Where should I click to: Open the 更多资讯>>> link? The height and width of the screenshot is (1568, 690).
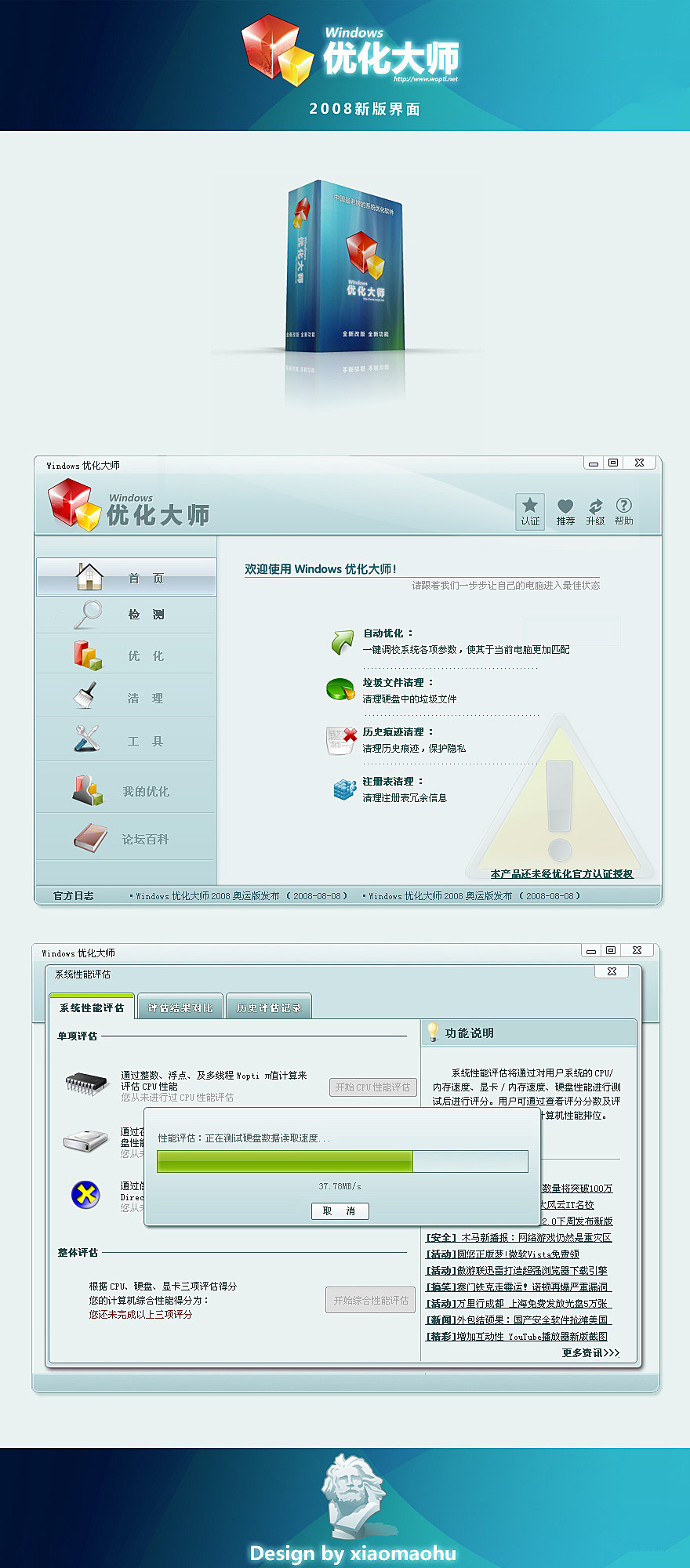[590, 1352]
